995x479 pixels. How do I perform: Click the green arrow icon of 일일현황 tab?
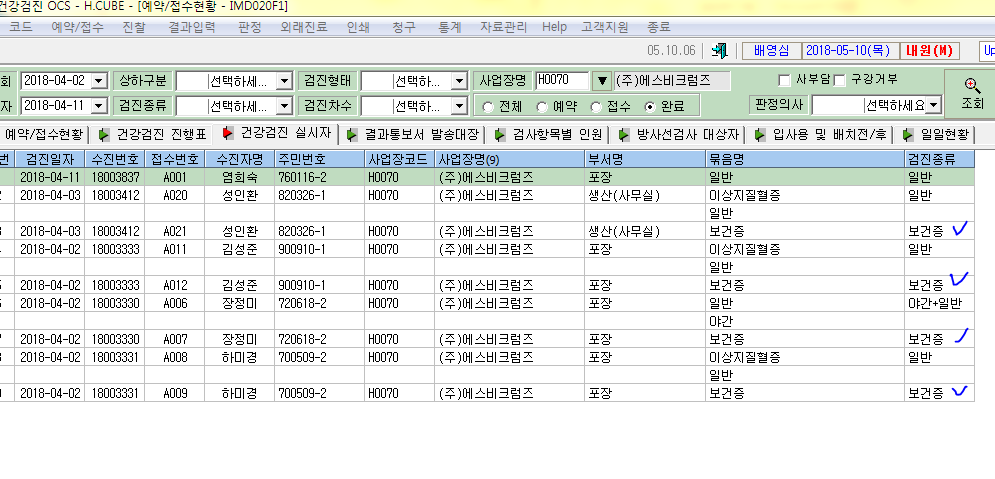click(908, 135)
